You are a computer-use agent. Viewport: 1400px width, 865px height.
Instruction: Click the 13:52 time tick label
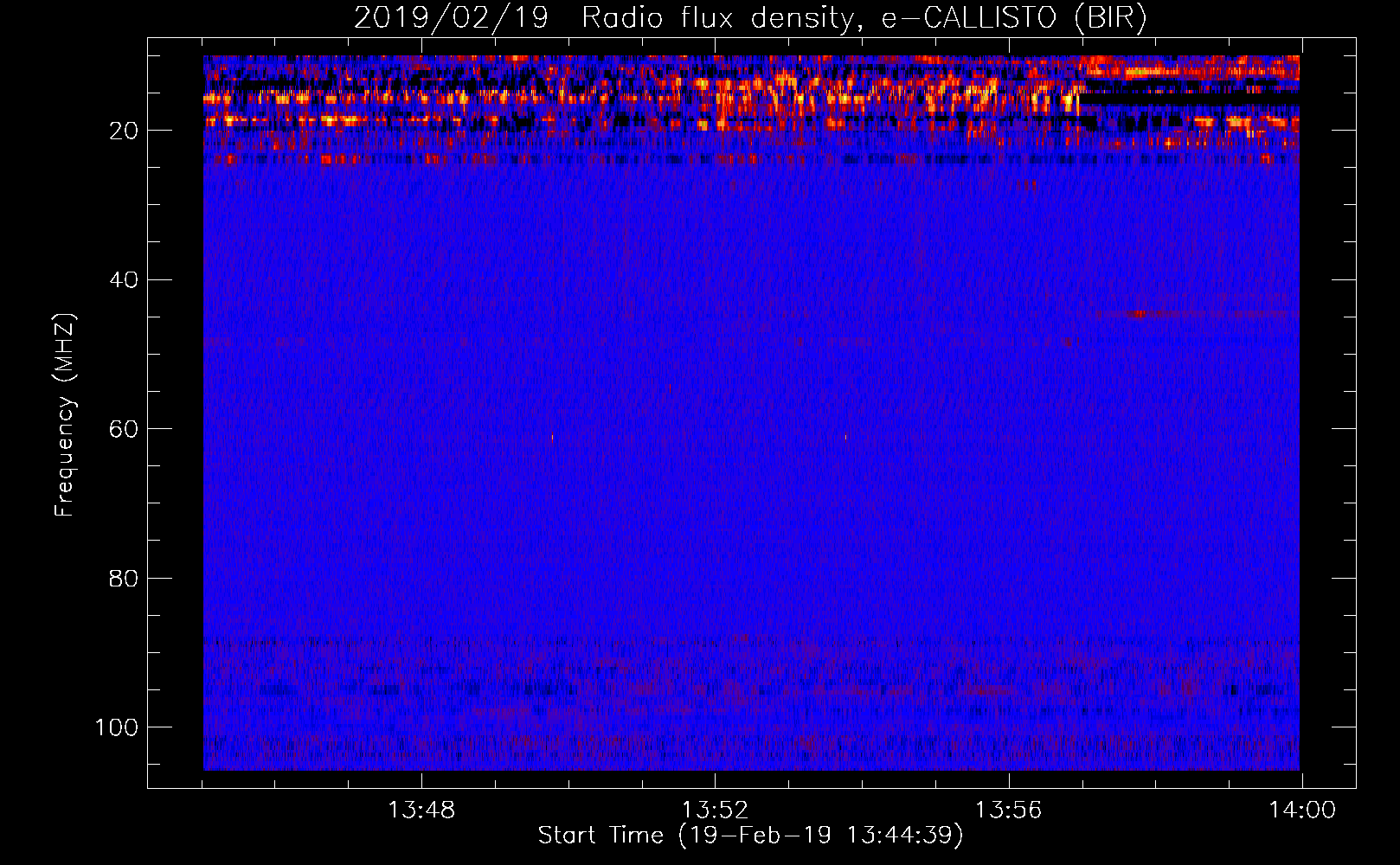click(x=715, y=811)
